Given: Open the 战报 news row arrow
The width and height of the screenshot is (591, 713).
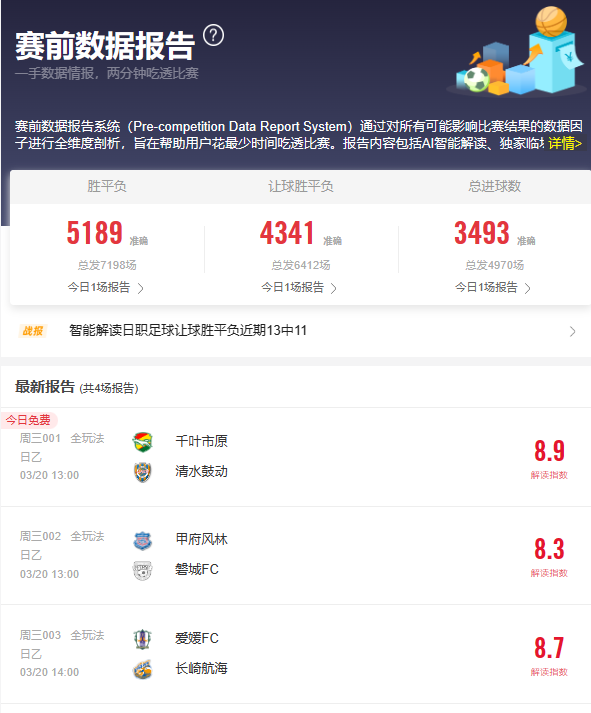Looking at the screenshot, I should point(573,331).
